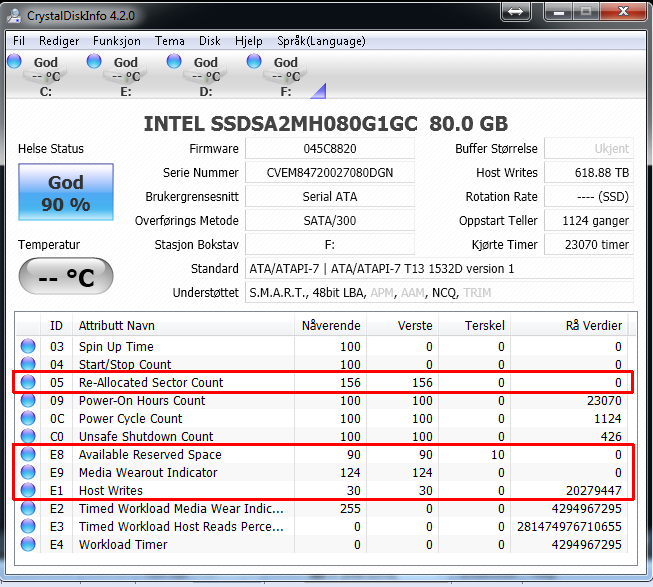This screenshot has width=653, height=587.
Task: Click the God 90 % health status button
Action: [x=66, y=192]
